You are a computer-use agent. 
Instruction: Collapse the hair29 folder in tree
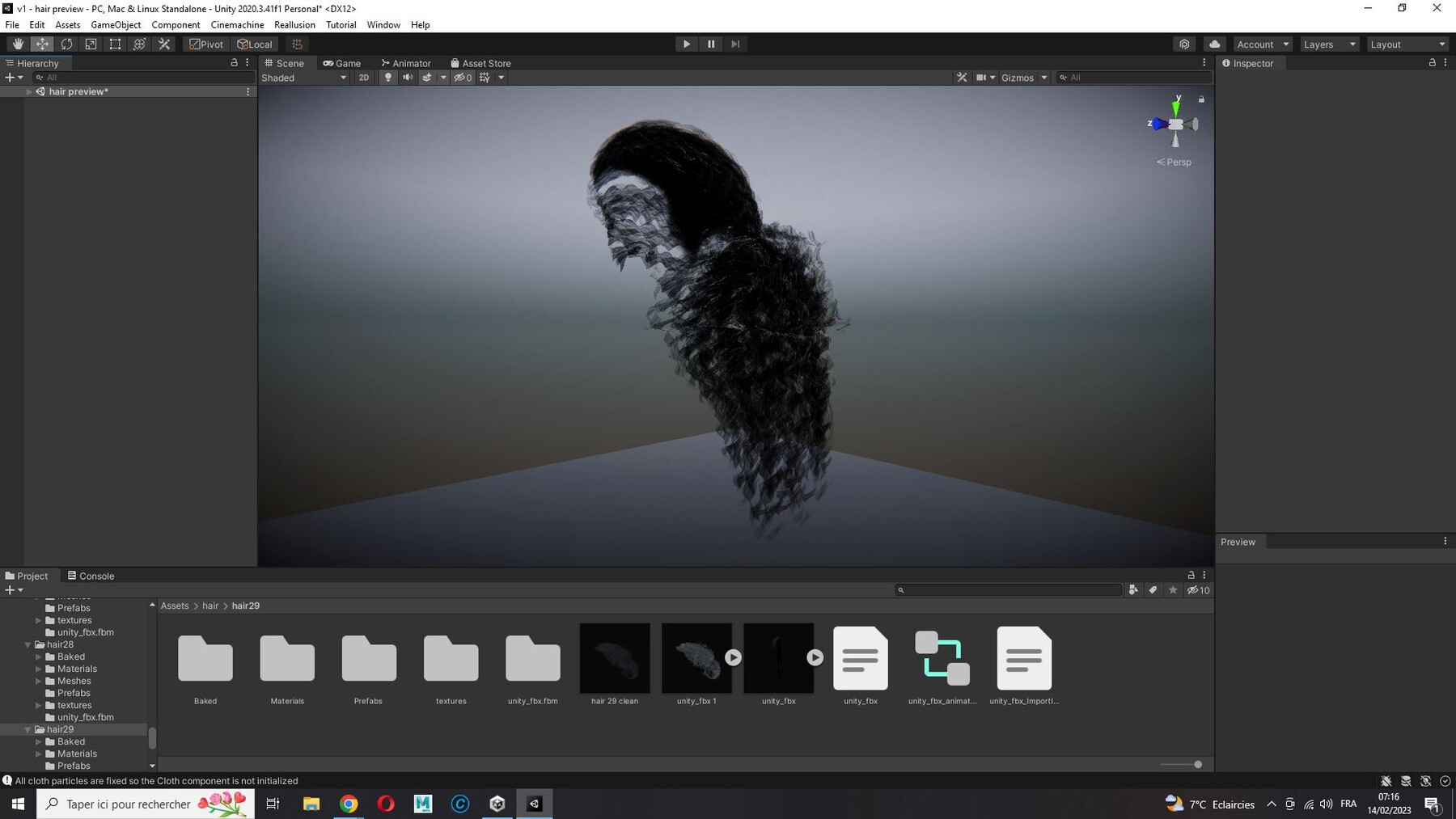28,729
